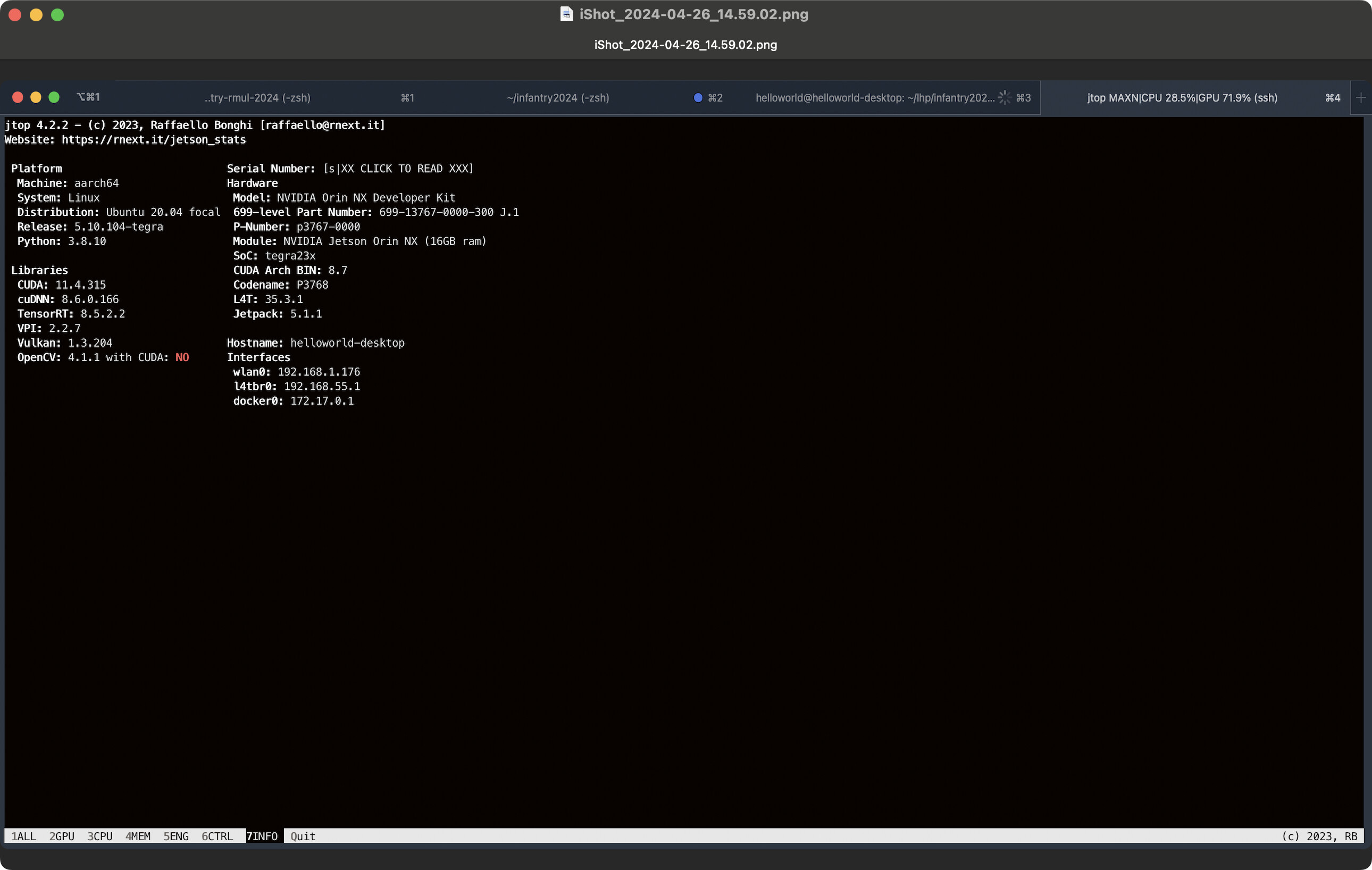Viewport: 1372px width, 870px height.
Task: Click the serial number to reveal it
Action: [399, 168]
